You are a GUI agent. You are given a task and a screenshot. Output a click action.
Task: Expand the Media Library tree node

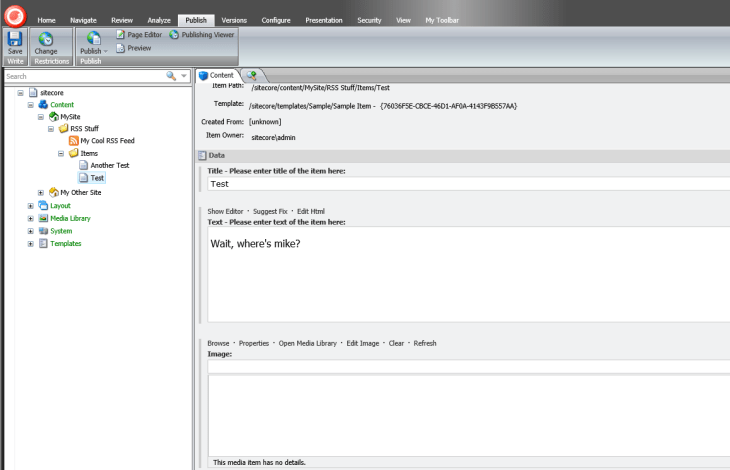[30, 218]
